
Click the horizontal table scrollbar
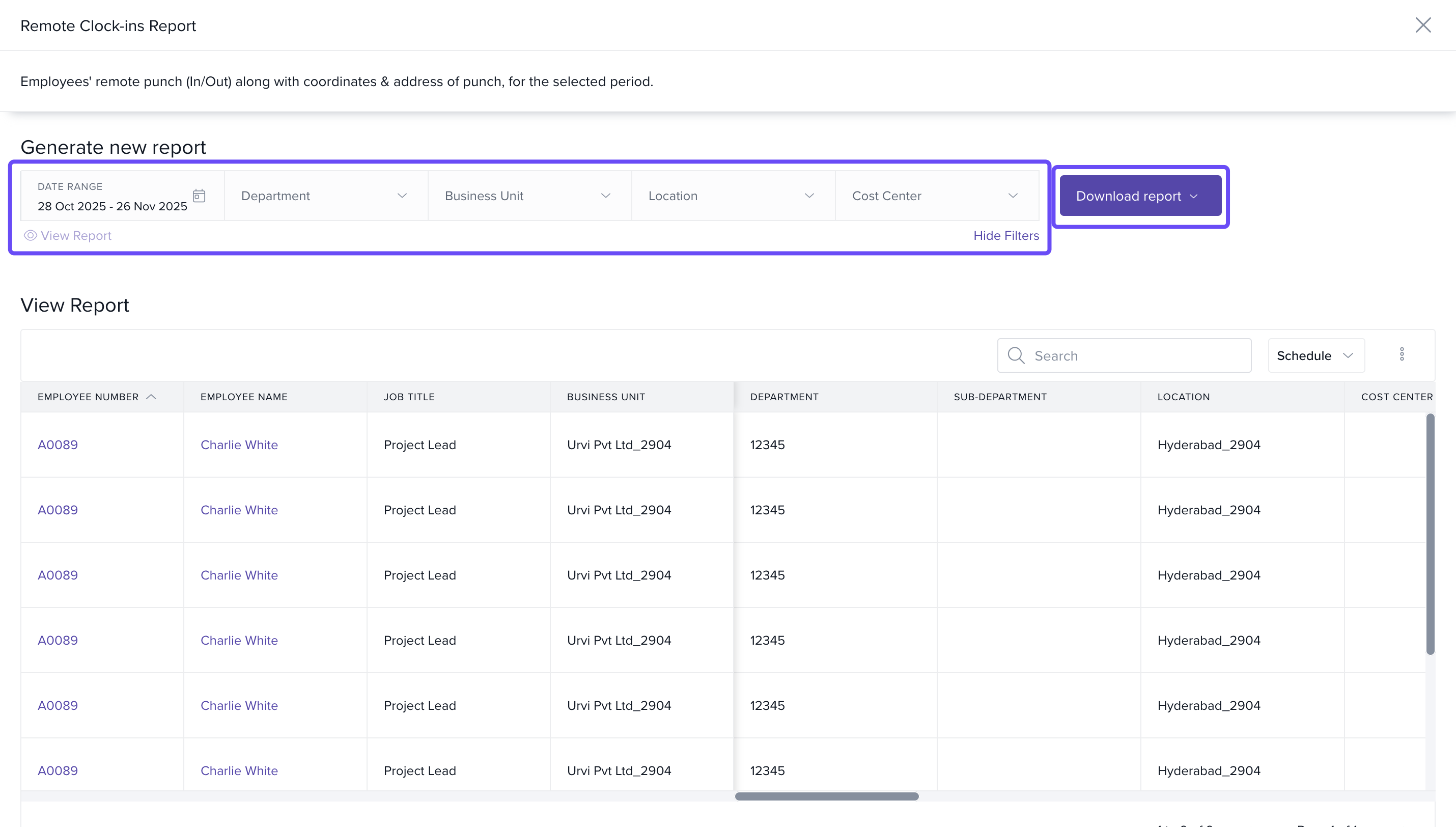pos(826,796)
